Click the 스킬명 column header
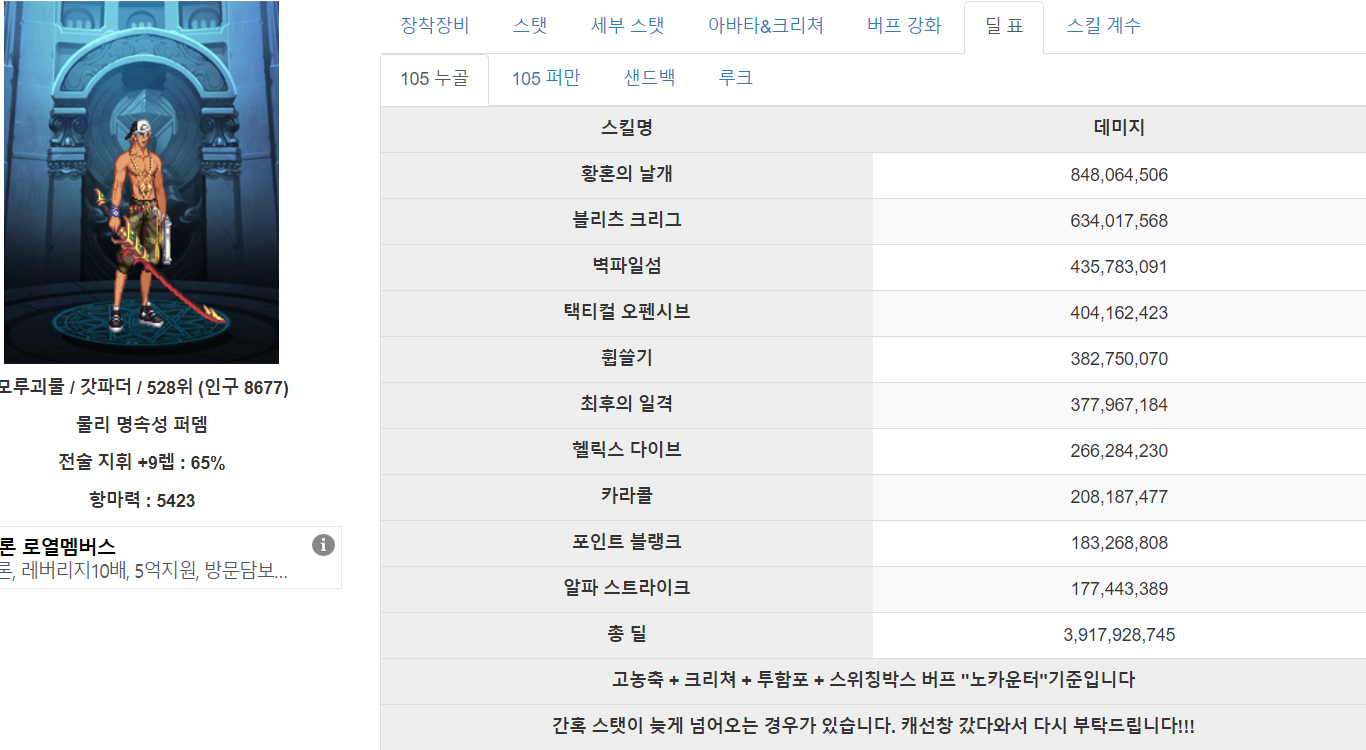The image size is (1366, 750). [627, 128]
